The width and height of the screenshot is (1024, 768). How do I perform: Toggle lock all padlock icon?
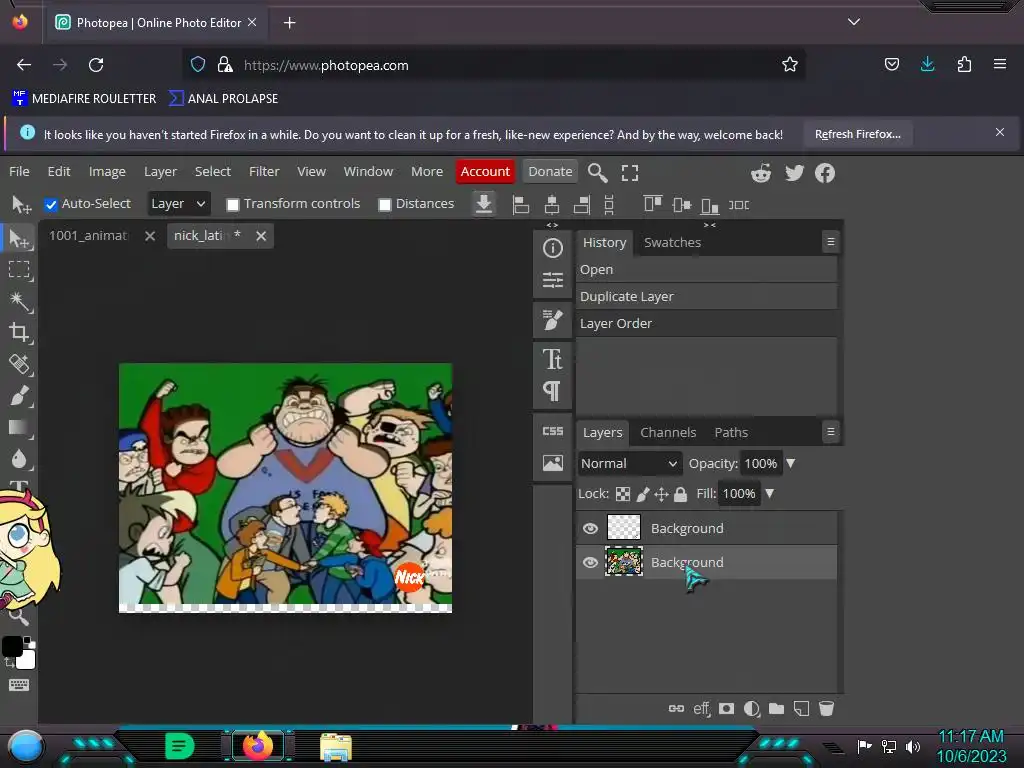pyautogui.click(x=680, y=494)
